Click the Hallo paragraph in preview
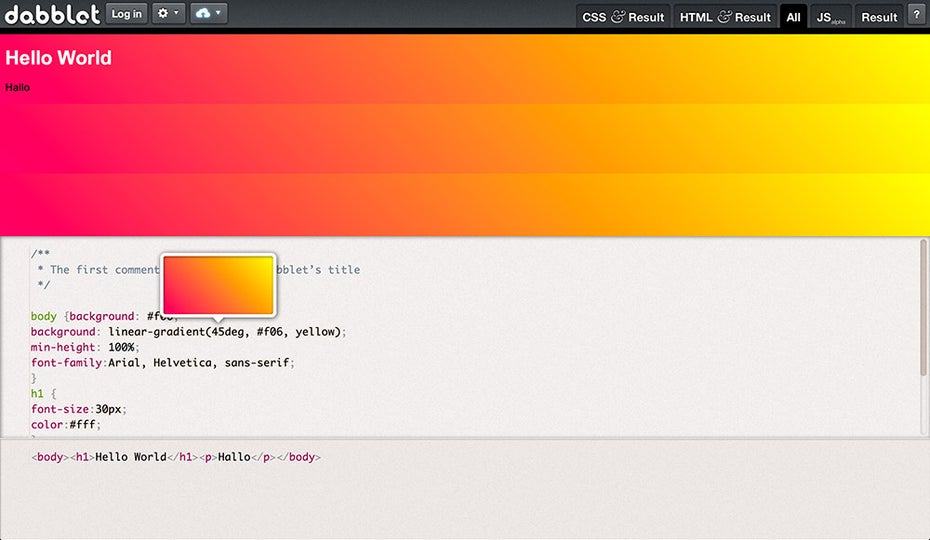The height and width of the screenshot is (540, 930). tap(17, 87)
